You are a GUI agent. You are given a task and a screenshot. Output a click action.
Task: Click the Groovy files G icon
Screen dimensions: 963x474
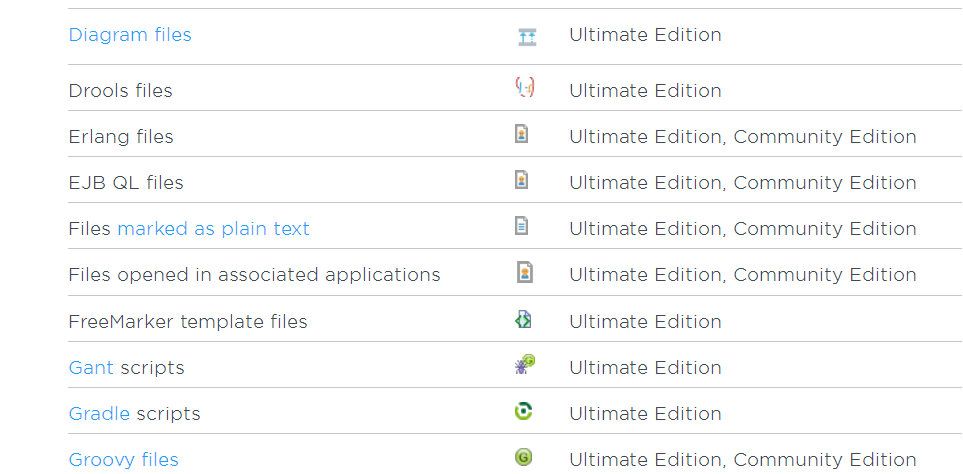(523, 457)
